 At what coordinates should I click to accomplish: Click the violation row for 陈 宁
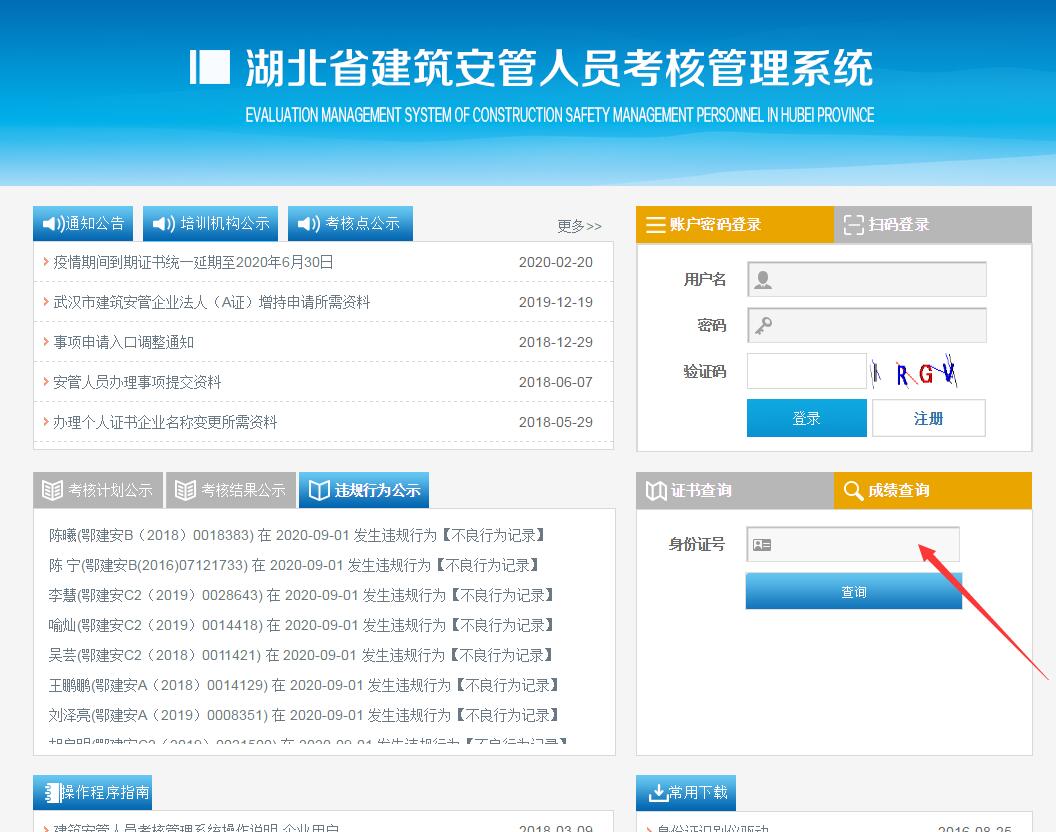[294, 565]
